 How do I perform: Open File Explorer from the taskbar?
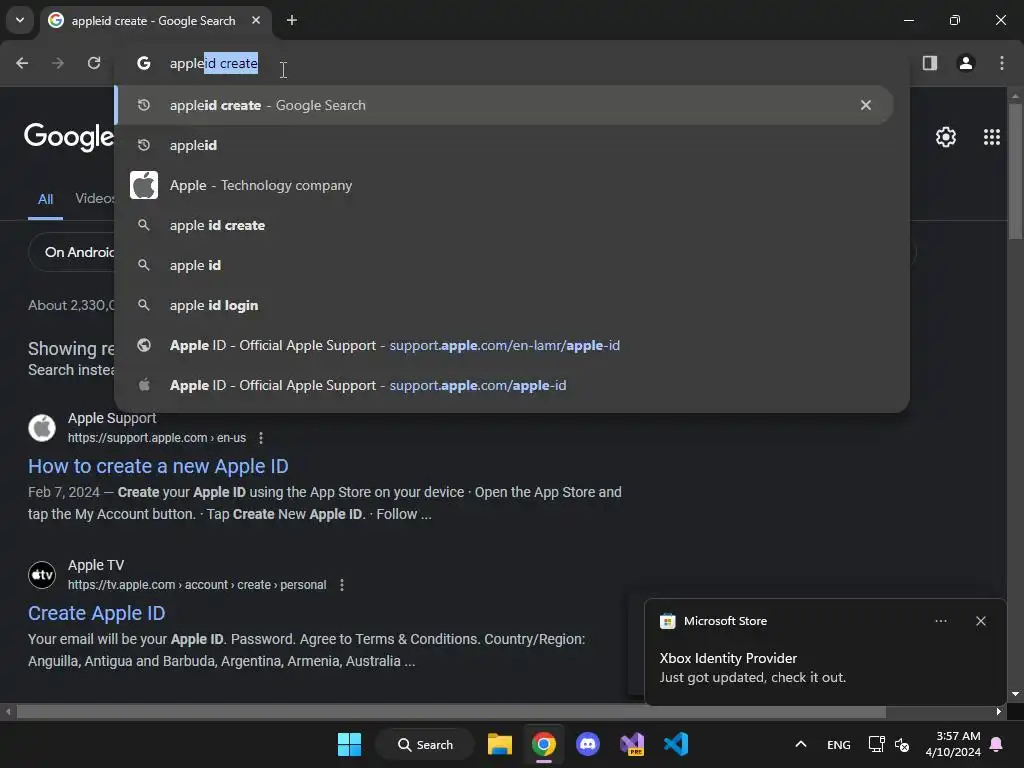(x=500, y=744)
